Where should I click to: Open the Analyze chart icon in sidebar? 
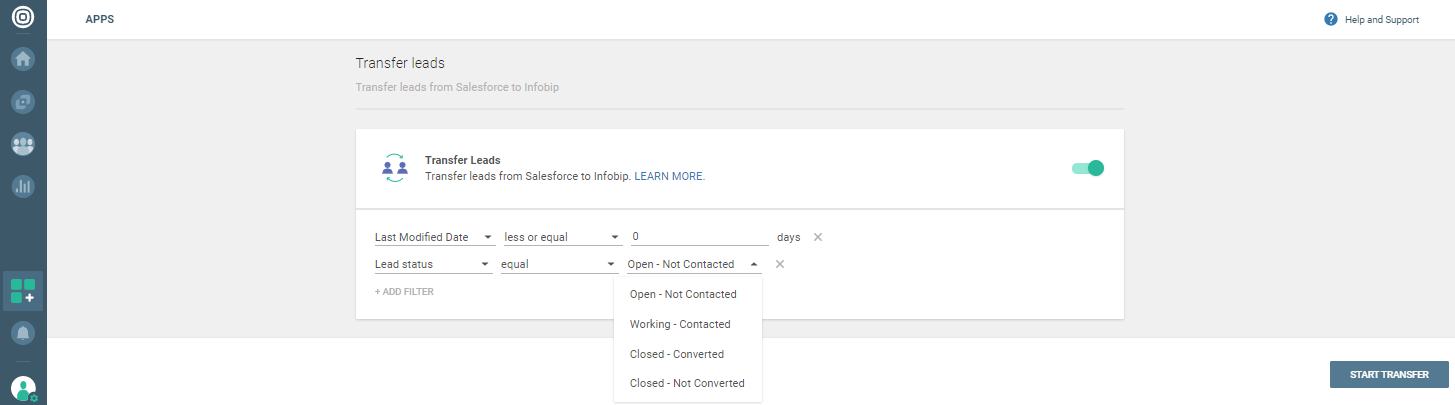[23, 185]
